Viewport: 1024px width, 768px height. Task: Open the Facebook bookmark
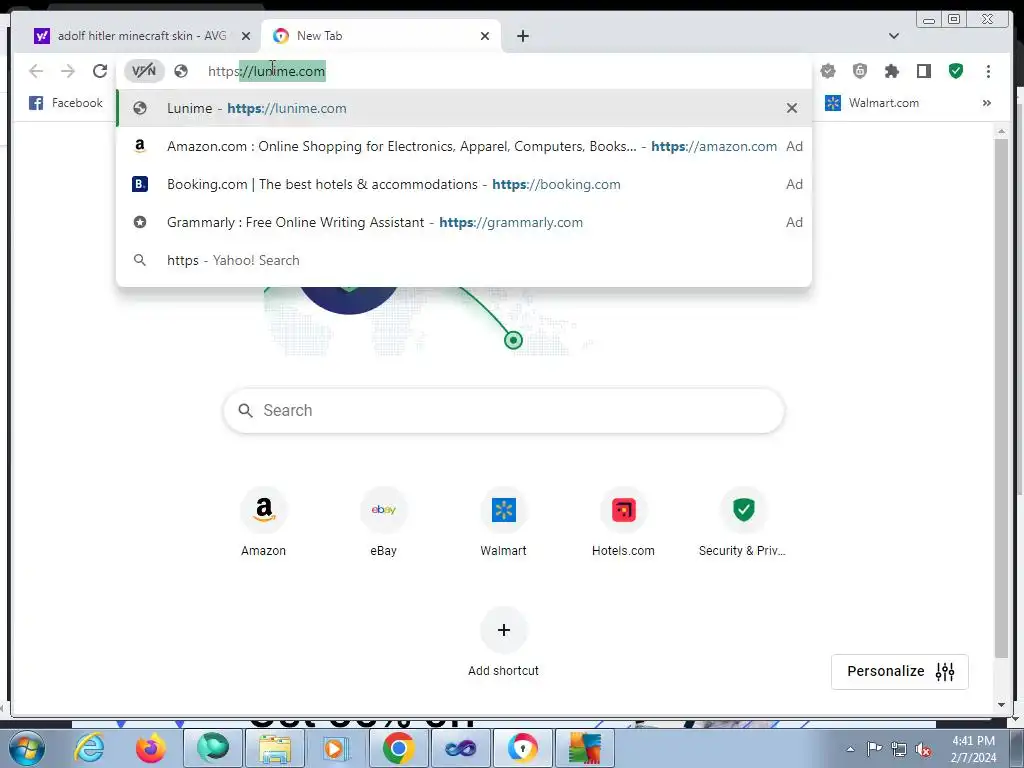point(66,103)
